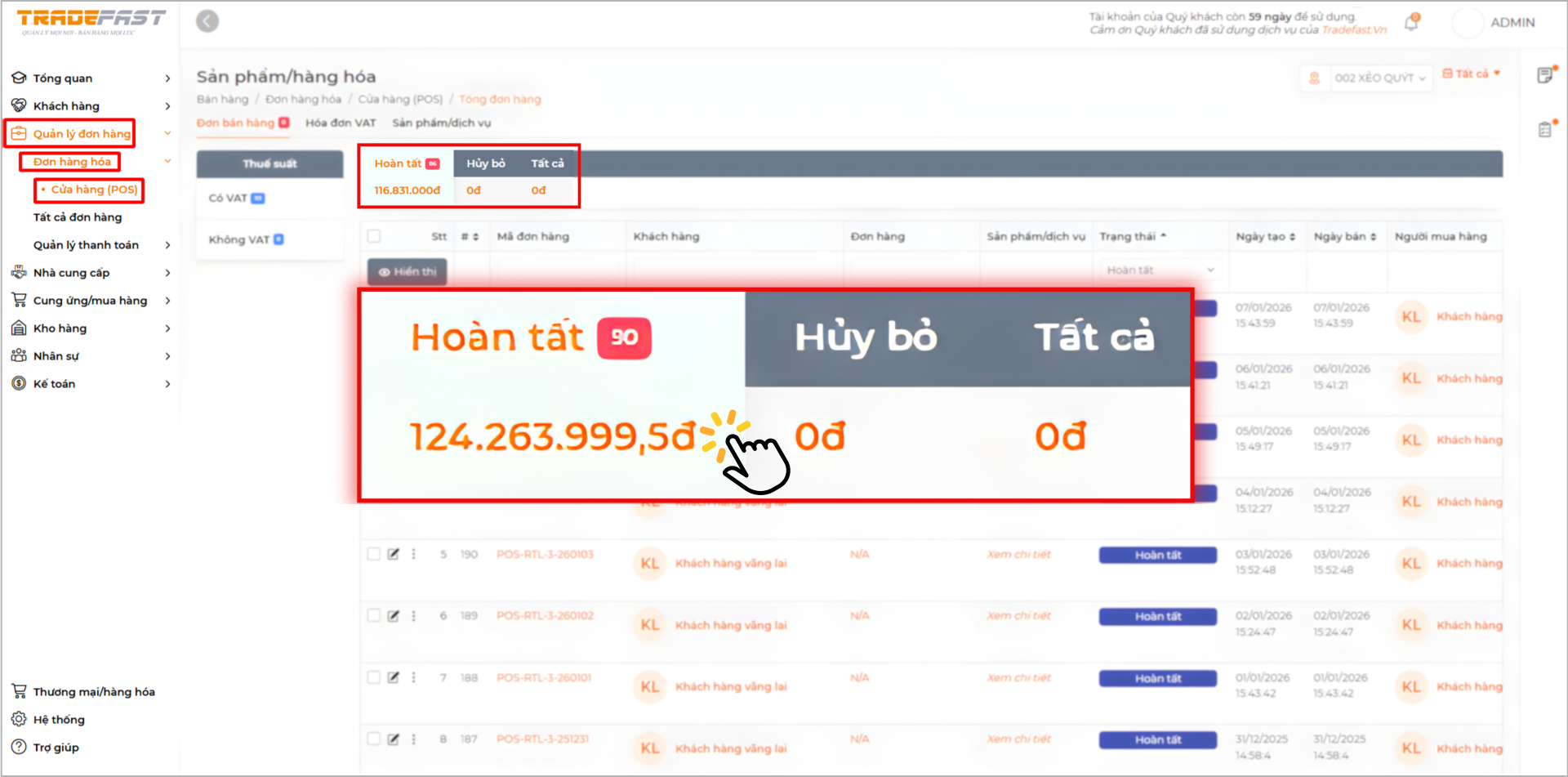Screen dimensions: 1568x777
Task: Click the edit icon for row 5
Action: click(x=394, y=554)
